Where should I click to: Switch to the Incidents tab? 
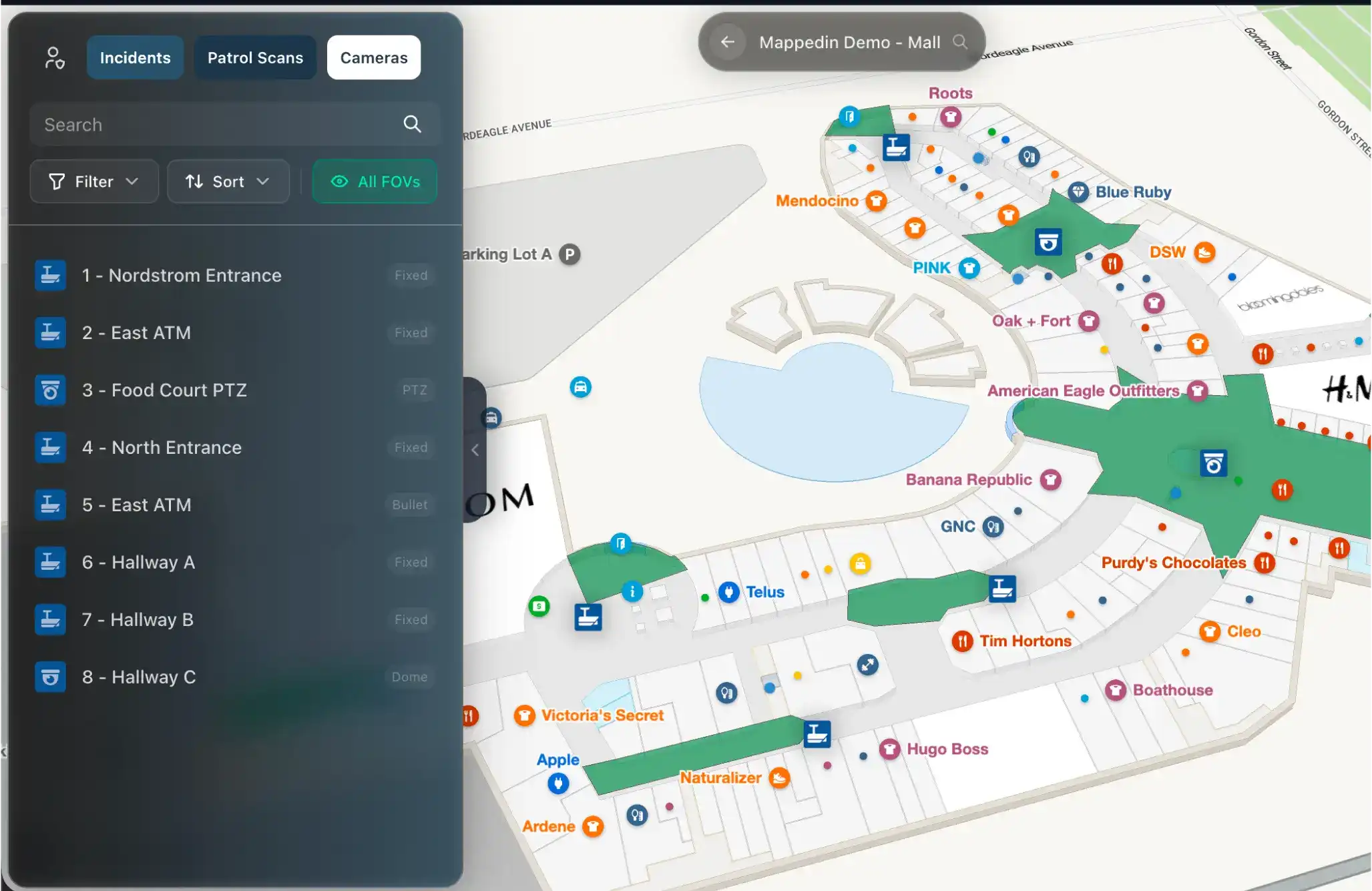135,58
